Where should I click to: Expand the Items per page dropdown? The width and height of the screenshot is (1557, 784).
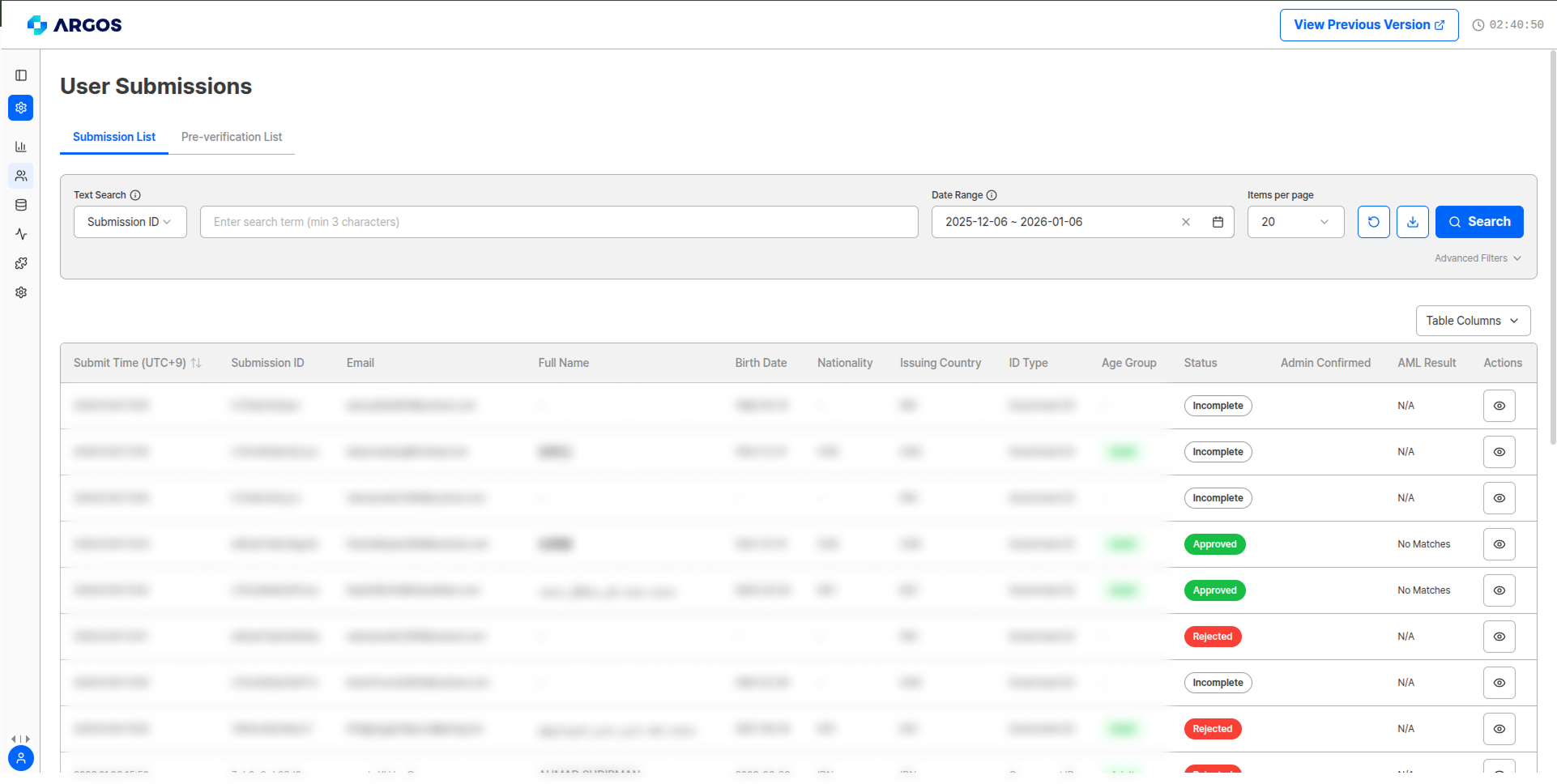click(x=1295, y=221)
